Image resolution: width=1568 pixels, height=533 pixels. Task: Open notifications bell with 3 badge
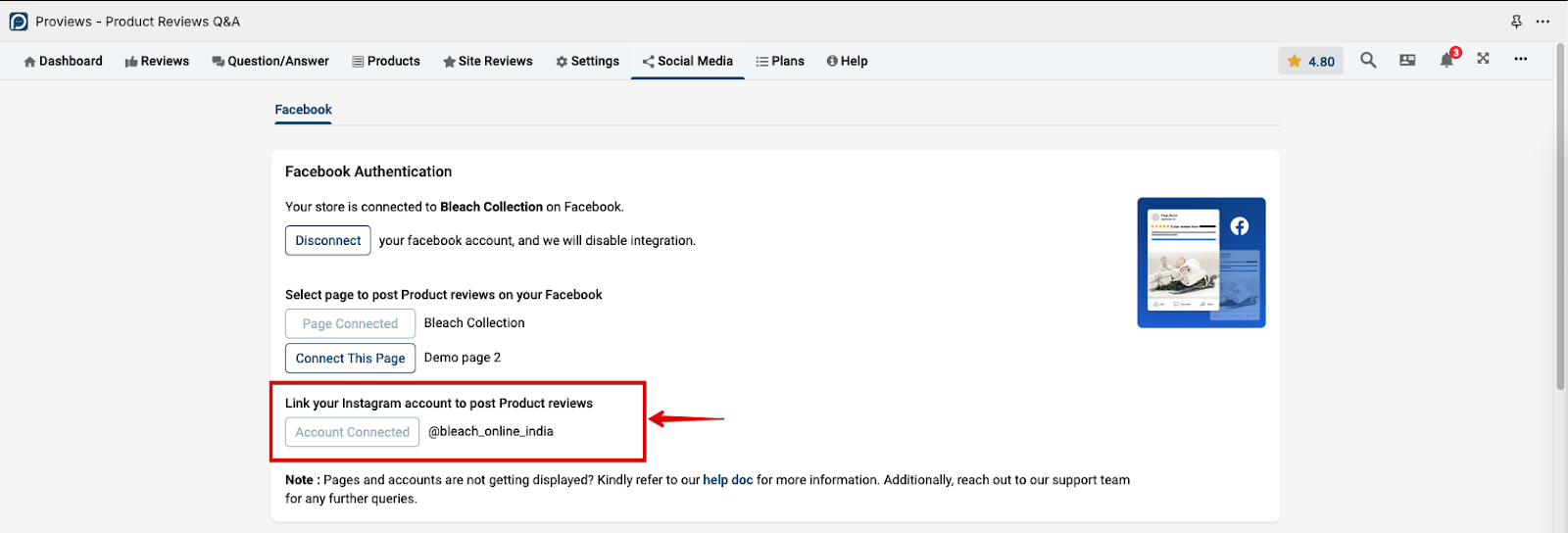[1447, 60]
